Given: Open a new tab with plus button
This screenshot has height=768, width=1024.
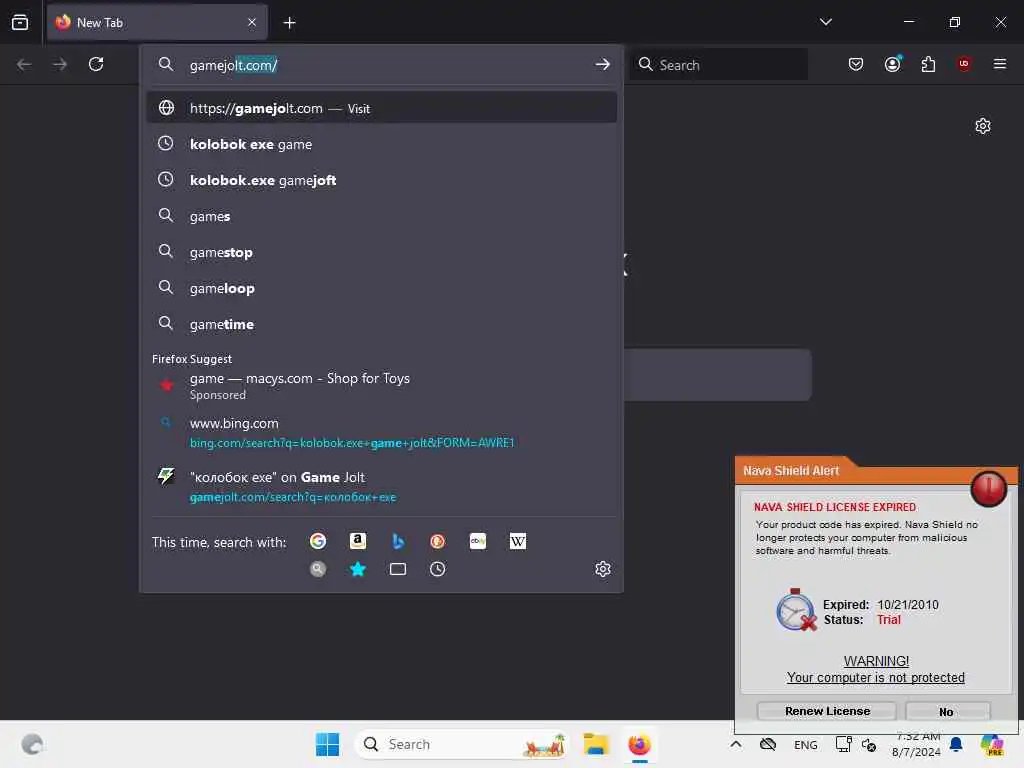Looking at the screenshot, I should point(289,23).
